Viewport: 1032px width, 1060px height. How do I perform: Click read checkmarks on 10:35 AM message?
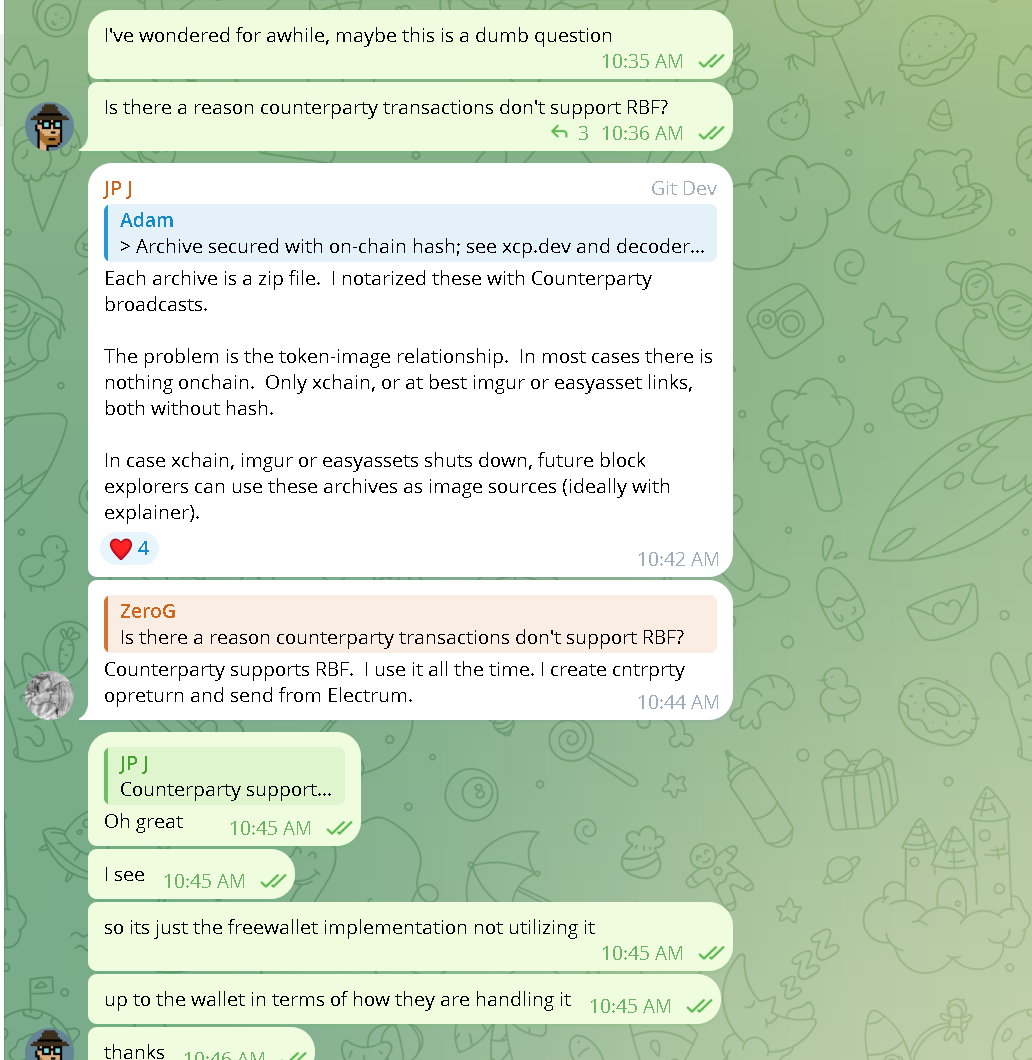tap(711, 62)
